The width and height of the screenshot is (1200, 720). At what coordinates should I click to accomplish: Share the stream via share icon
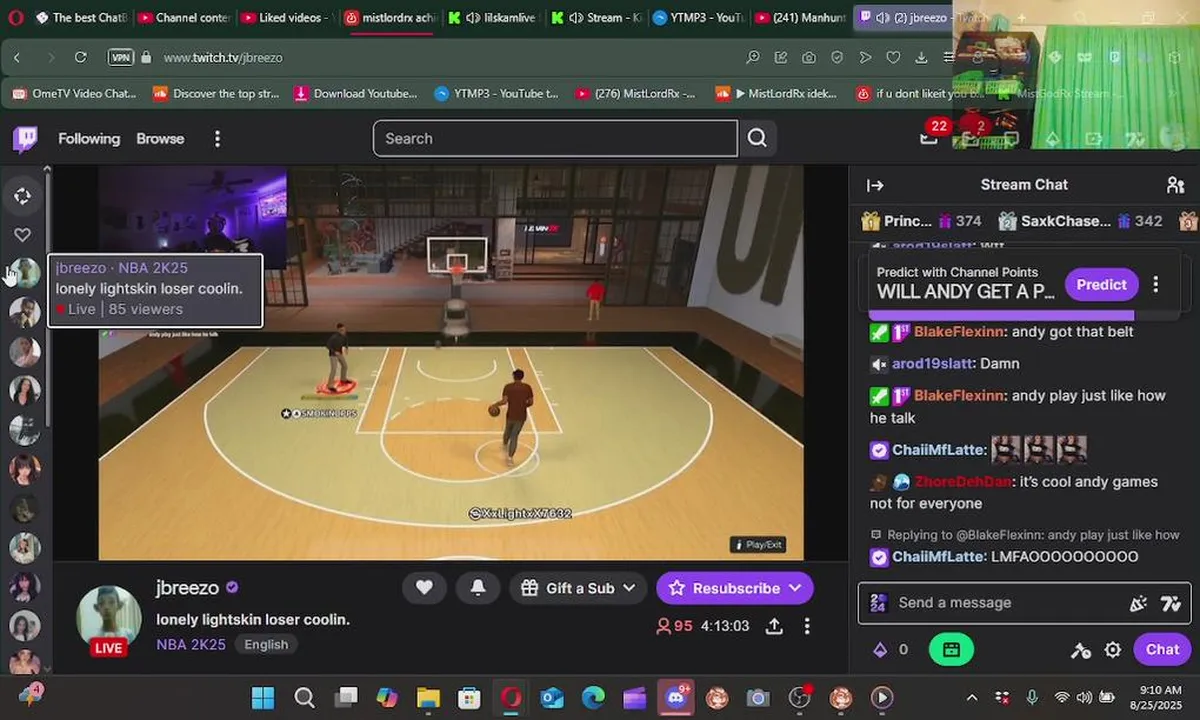coord(774,626)
